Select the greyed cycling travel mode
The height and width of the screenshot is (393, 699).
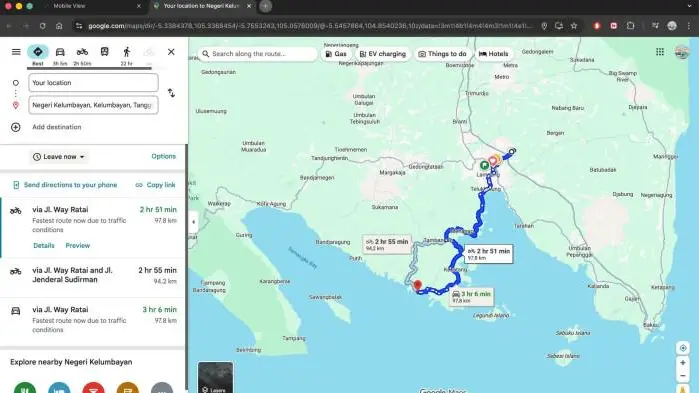(149, 53)
